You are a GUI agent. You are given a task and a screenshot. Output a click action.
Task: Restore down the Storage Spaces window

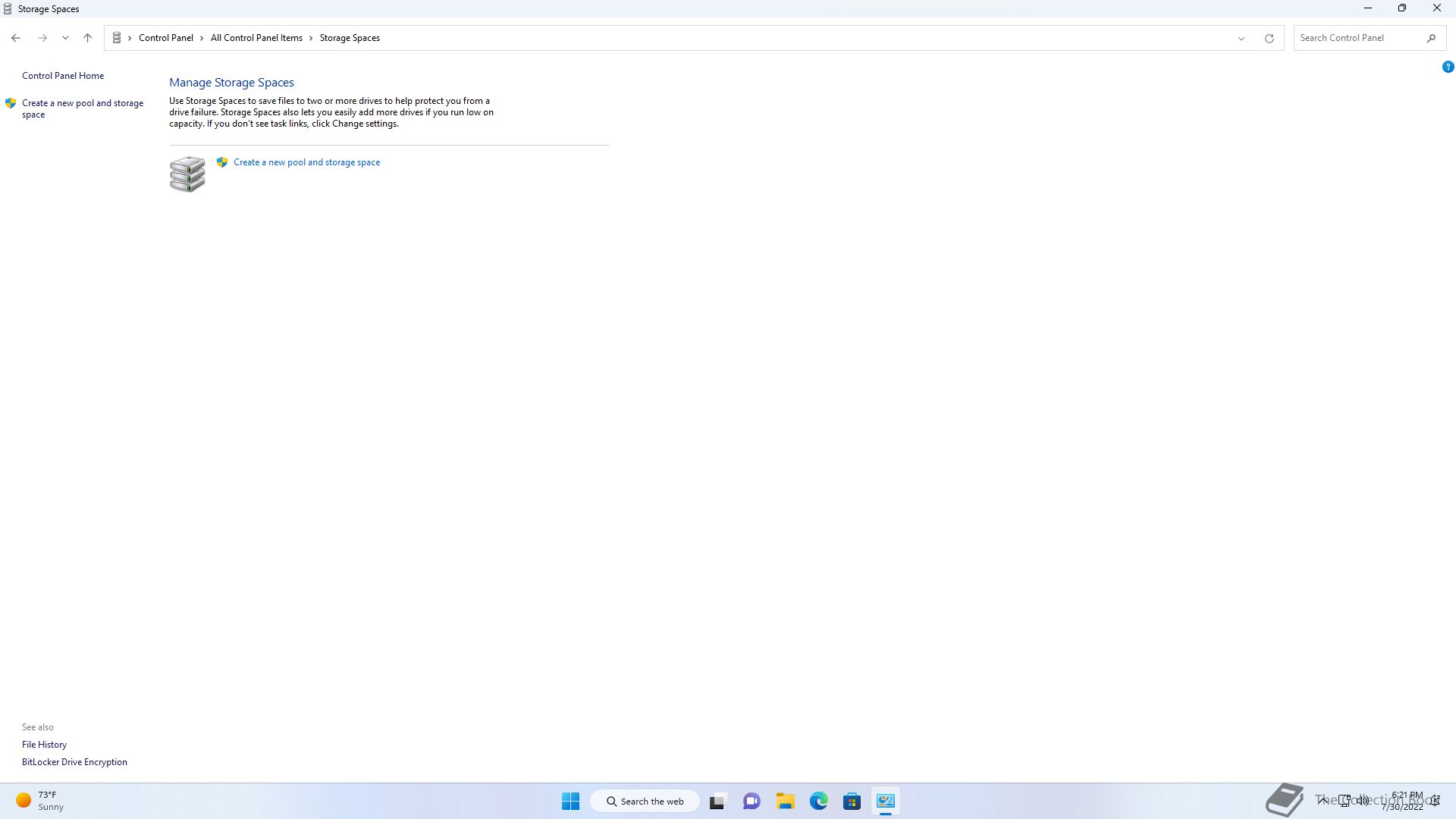[x=1402, y=8]
